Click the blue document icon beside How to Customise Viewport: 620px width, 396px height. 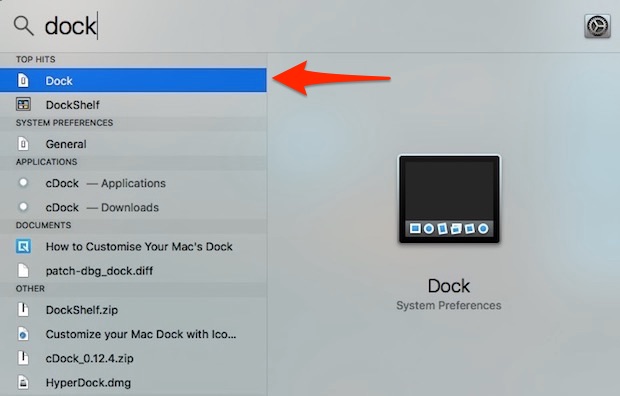coord(23,246)
